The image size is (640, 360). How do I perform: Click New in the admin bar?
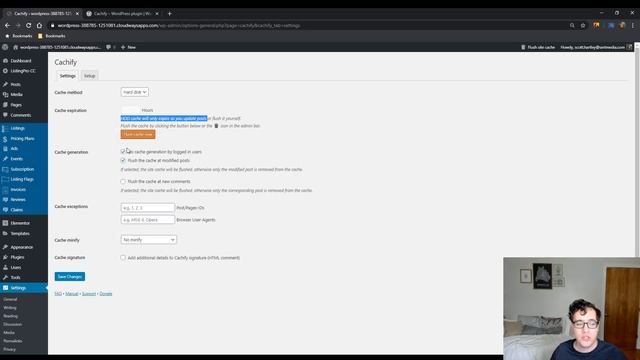click(128, 47)
